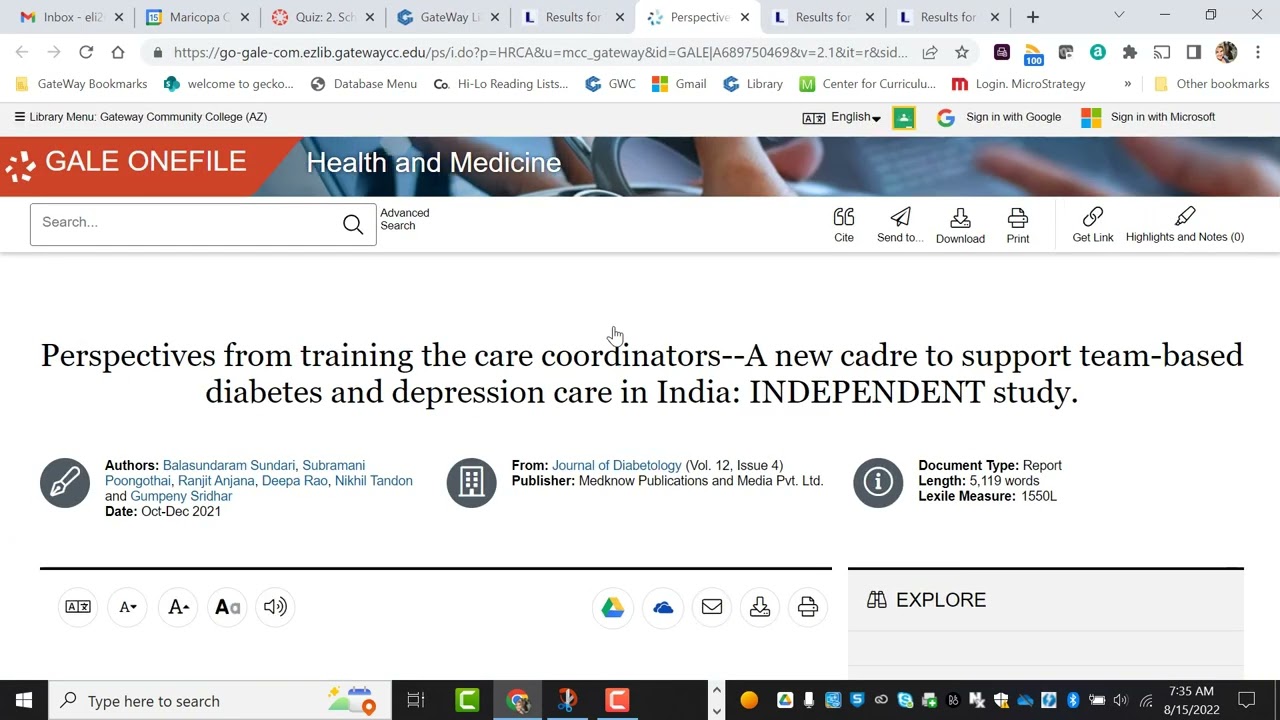This screenshot has width=1280, height=720.
Task: Click the GALE ONEFILE logo
Action: coord(127,163)
